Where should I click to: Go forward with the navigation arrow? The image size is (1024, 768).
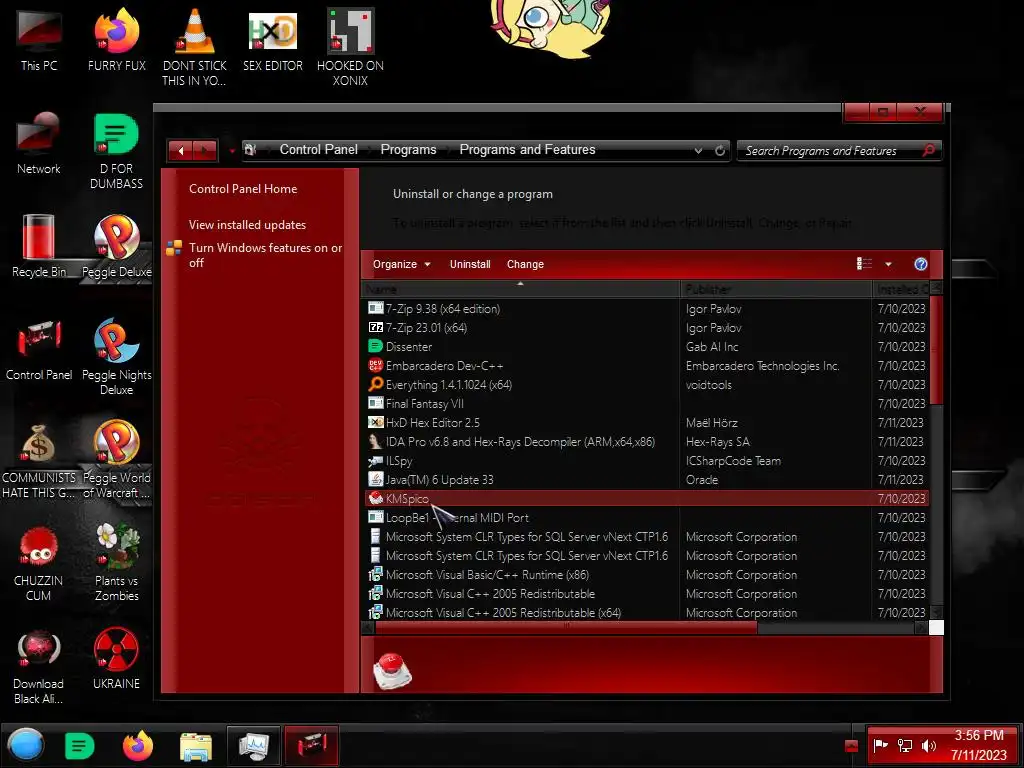tap(205, 151)
